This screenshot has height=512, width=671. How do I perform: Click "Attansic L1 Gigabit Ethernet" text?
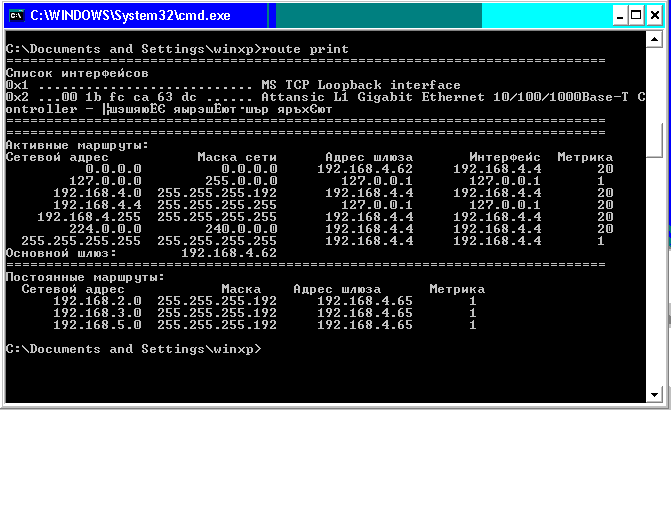(x=373, y=97)
